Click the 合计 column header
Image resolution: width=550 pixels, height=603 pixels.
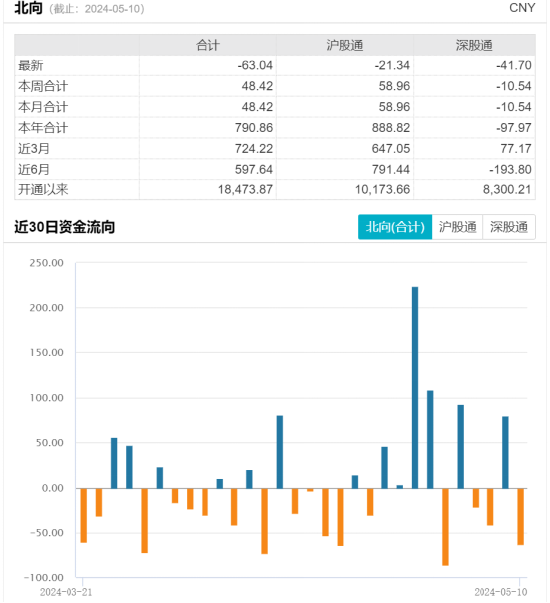click(x=208, y=45)
